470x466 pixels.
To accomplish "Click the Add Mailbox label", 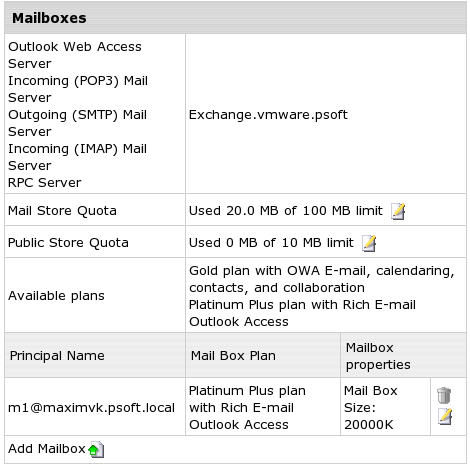I will (x=47, y=449).
